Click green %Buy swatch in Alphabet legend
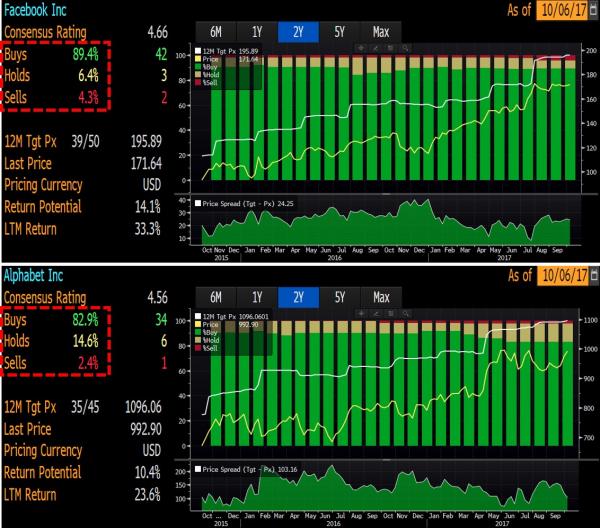 [198, 332]
